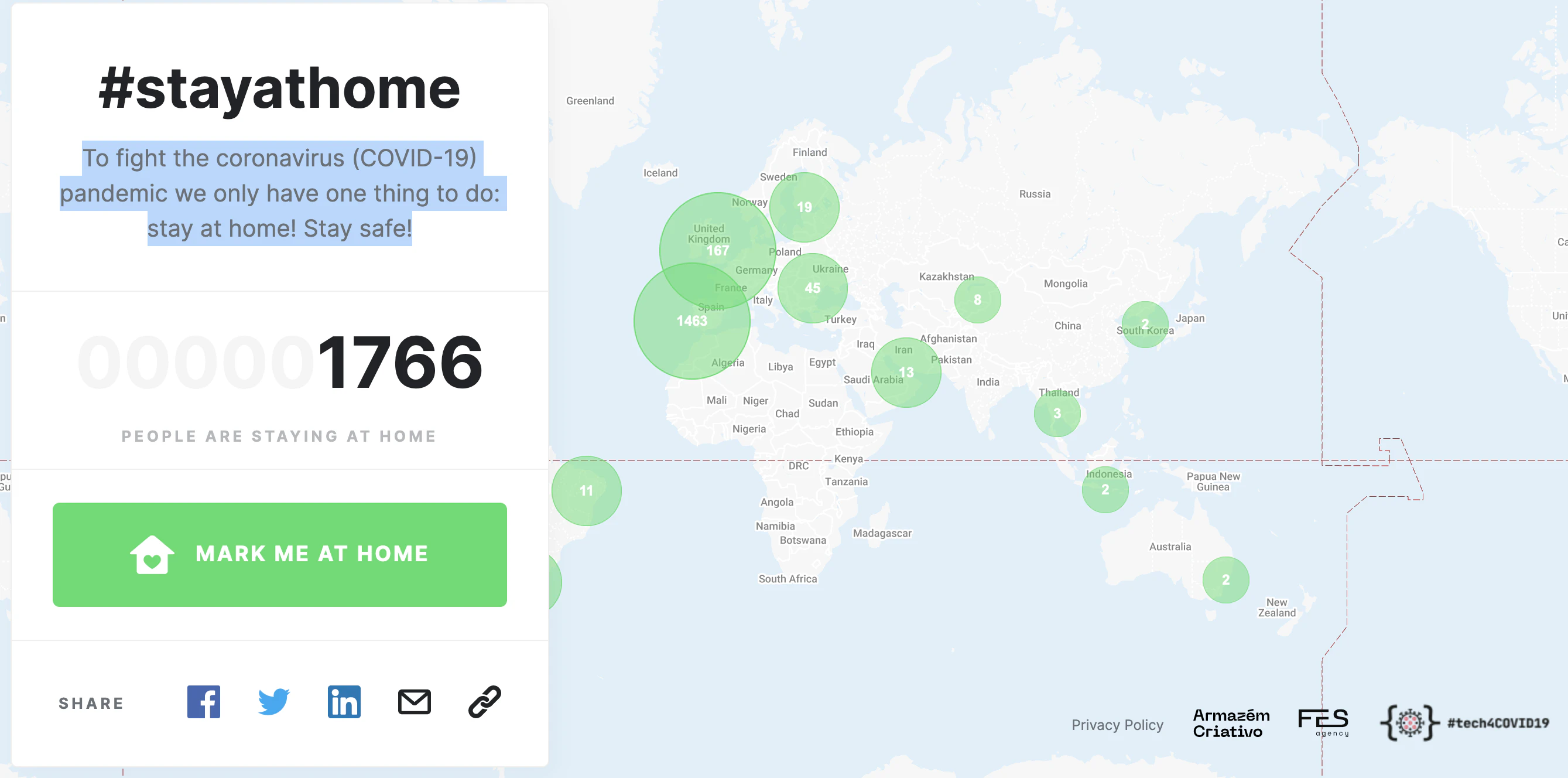Expand the 8 cluster near Kazakhstan

coord(977,300)
